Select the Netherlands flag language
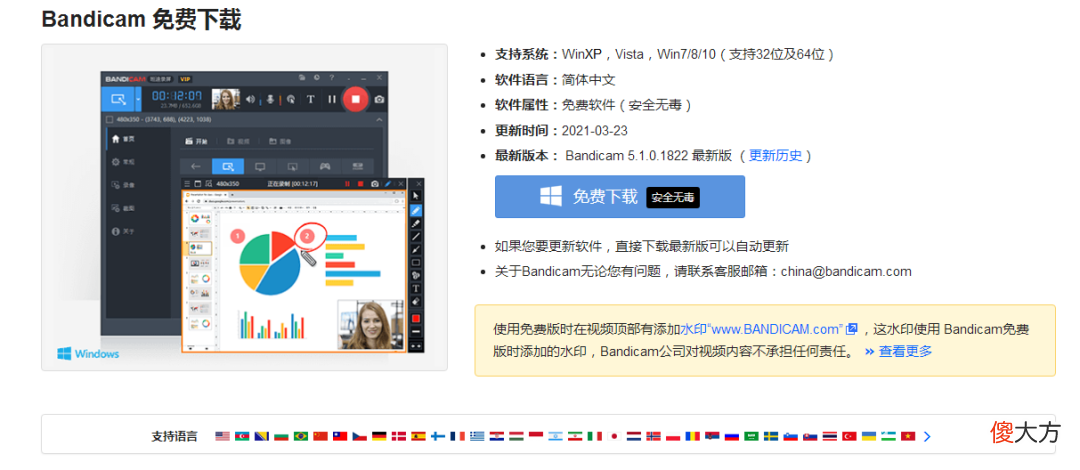This screenshot has height=470, width=1080. [x=634, y=436]
